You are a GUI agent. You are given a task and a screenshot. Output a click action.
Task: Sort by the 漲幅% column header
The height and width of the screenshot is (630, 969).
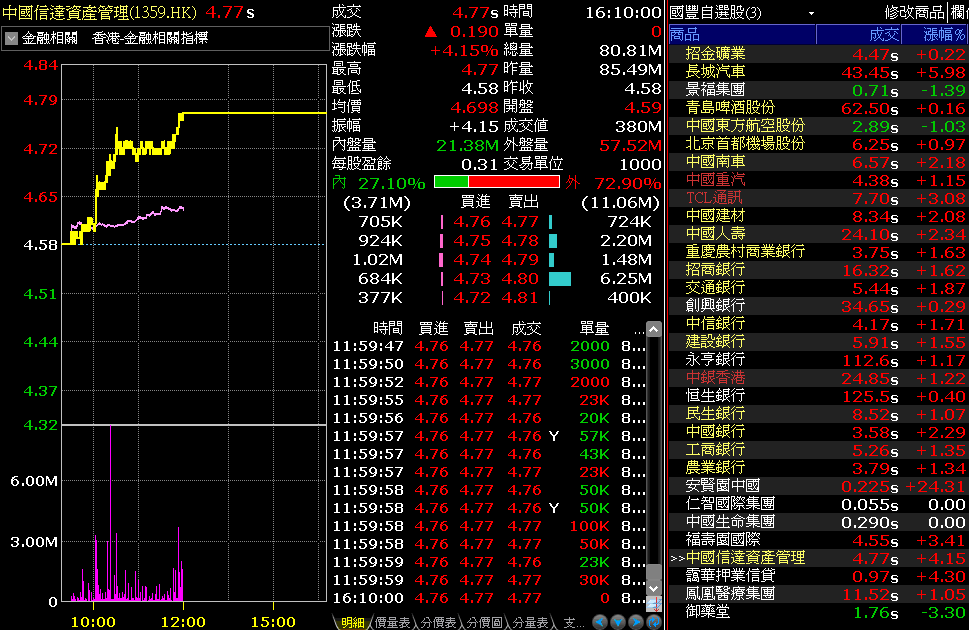point(935,34)
